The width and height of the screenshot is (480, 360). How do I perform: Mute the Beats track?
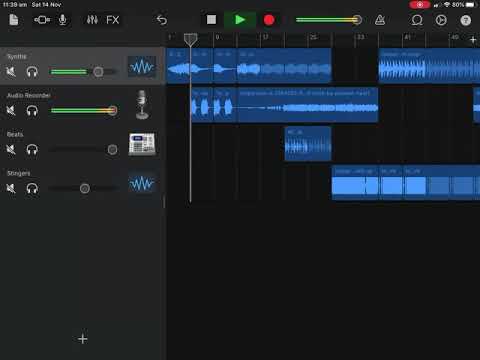(x=11, y=149)
